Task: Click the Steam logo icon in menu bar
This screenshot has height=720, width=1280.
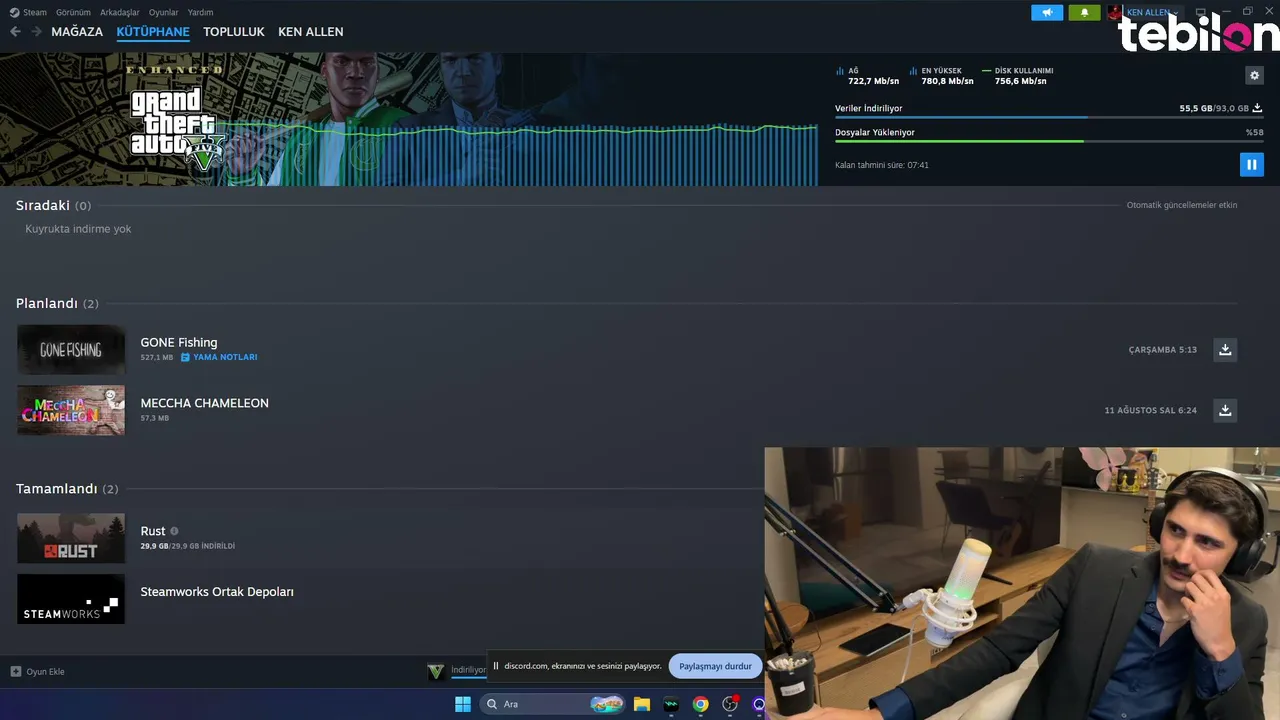Action: coord(14,13)
